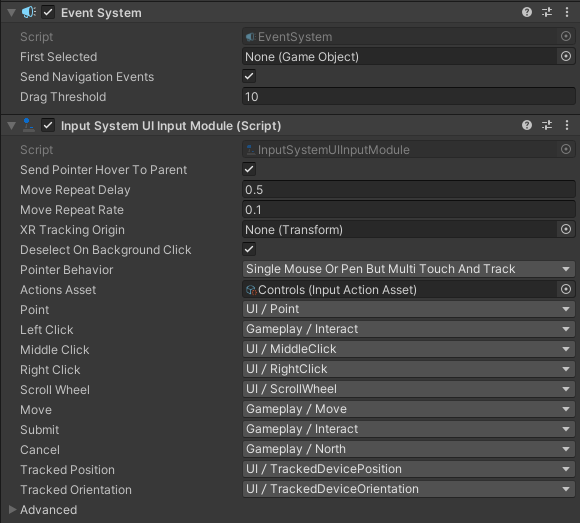Open Event System three-dot context menu

567,13
